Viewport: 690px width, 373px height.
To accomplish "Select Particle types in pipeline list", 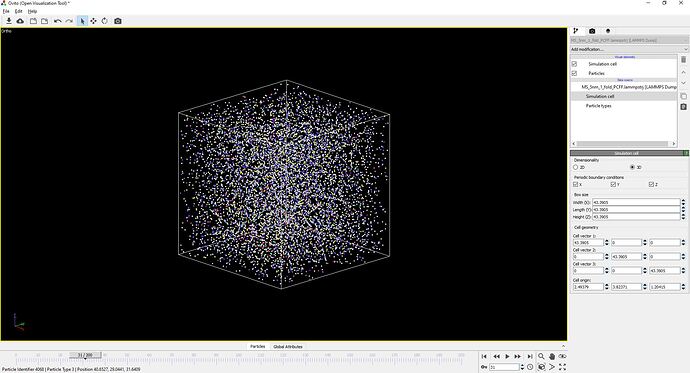I will click(598, 106).
